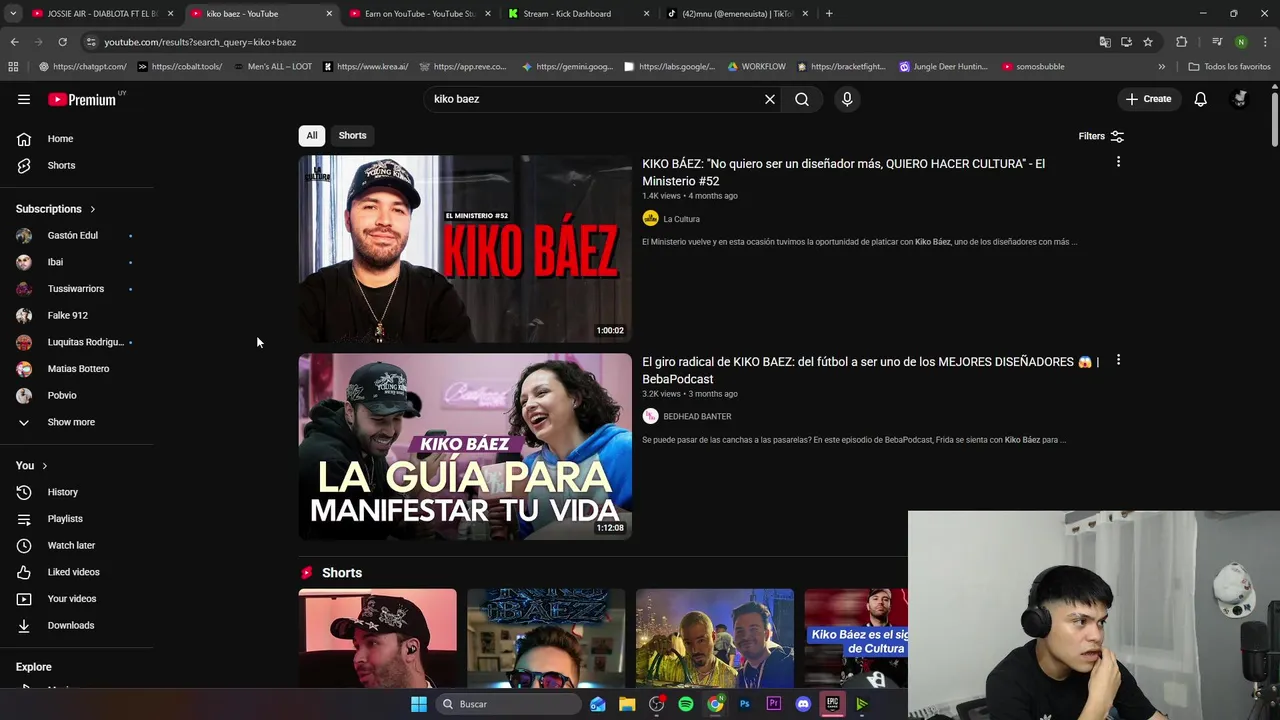
Task: Open Epic Games from the taskbar
Action: coord(832,704)
